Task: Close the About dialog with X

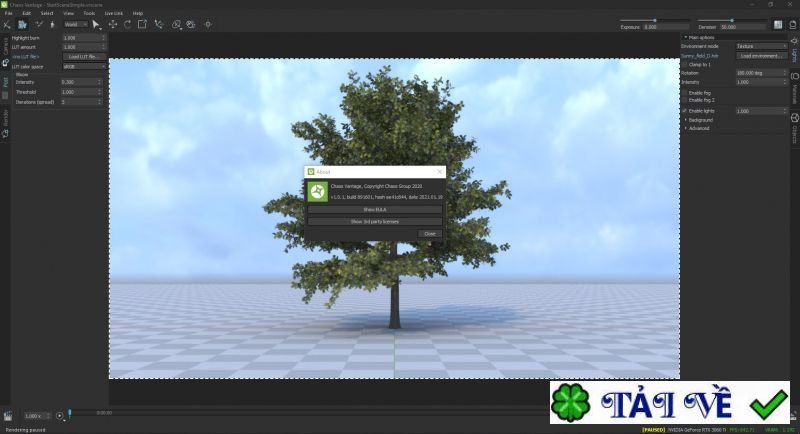Action: click(440, 172)
